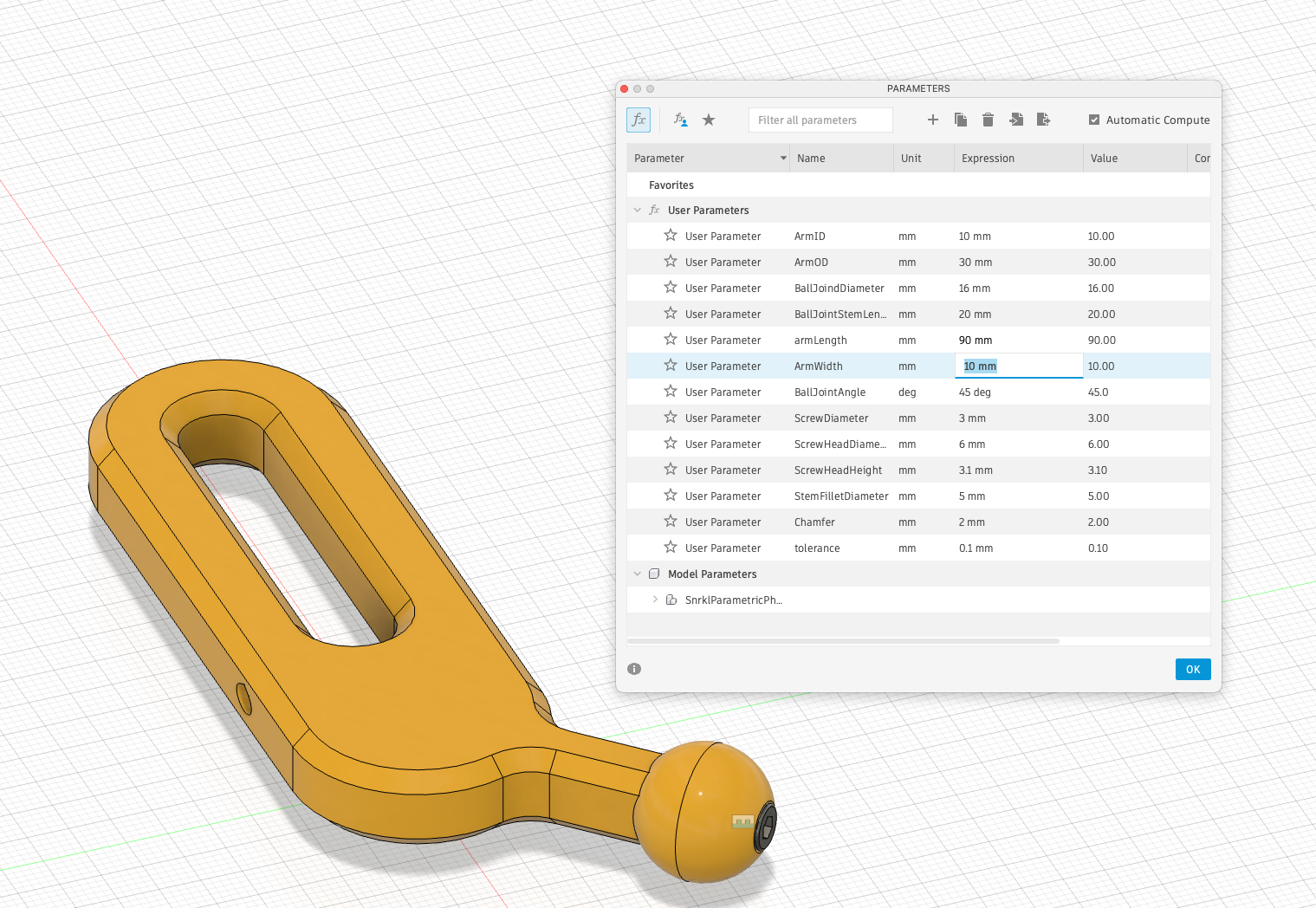Click the Filter all parameters search box
1316x908 pixels.
click(x=820, y=120)
